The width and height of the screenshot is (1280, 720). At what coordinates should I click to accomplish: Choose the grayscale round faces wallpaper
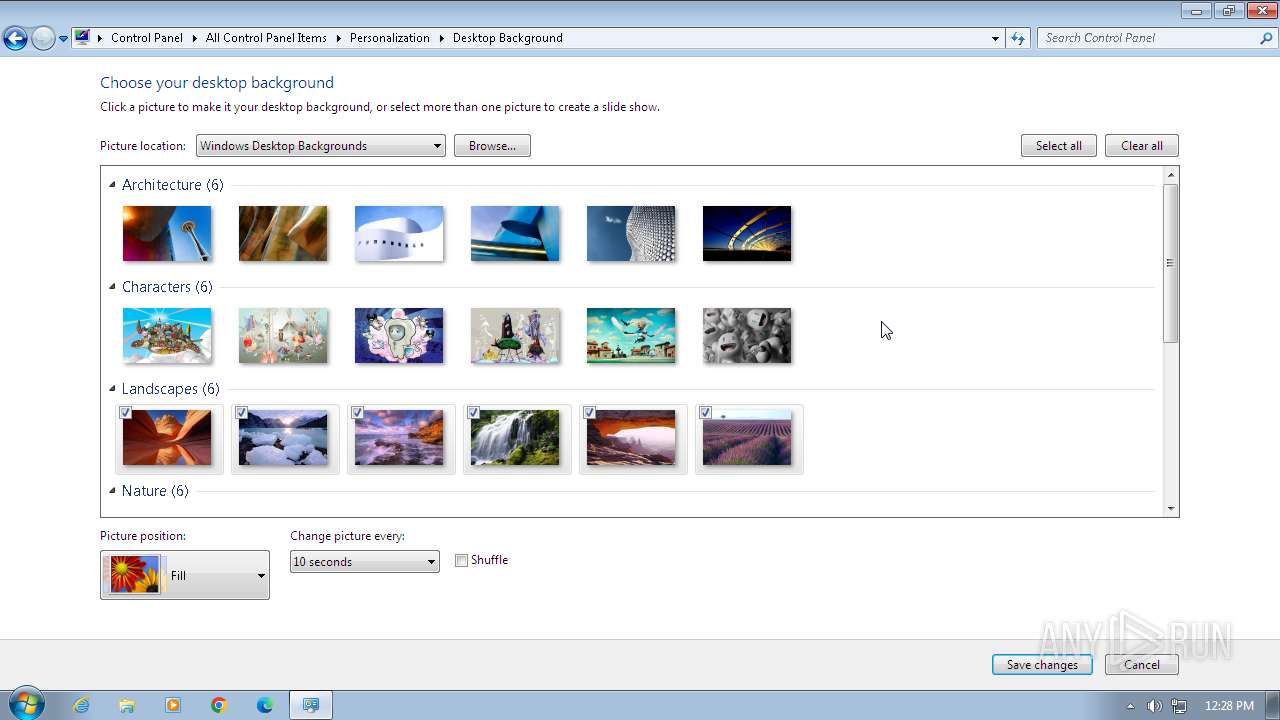(747, 335)
